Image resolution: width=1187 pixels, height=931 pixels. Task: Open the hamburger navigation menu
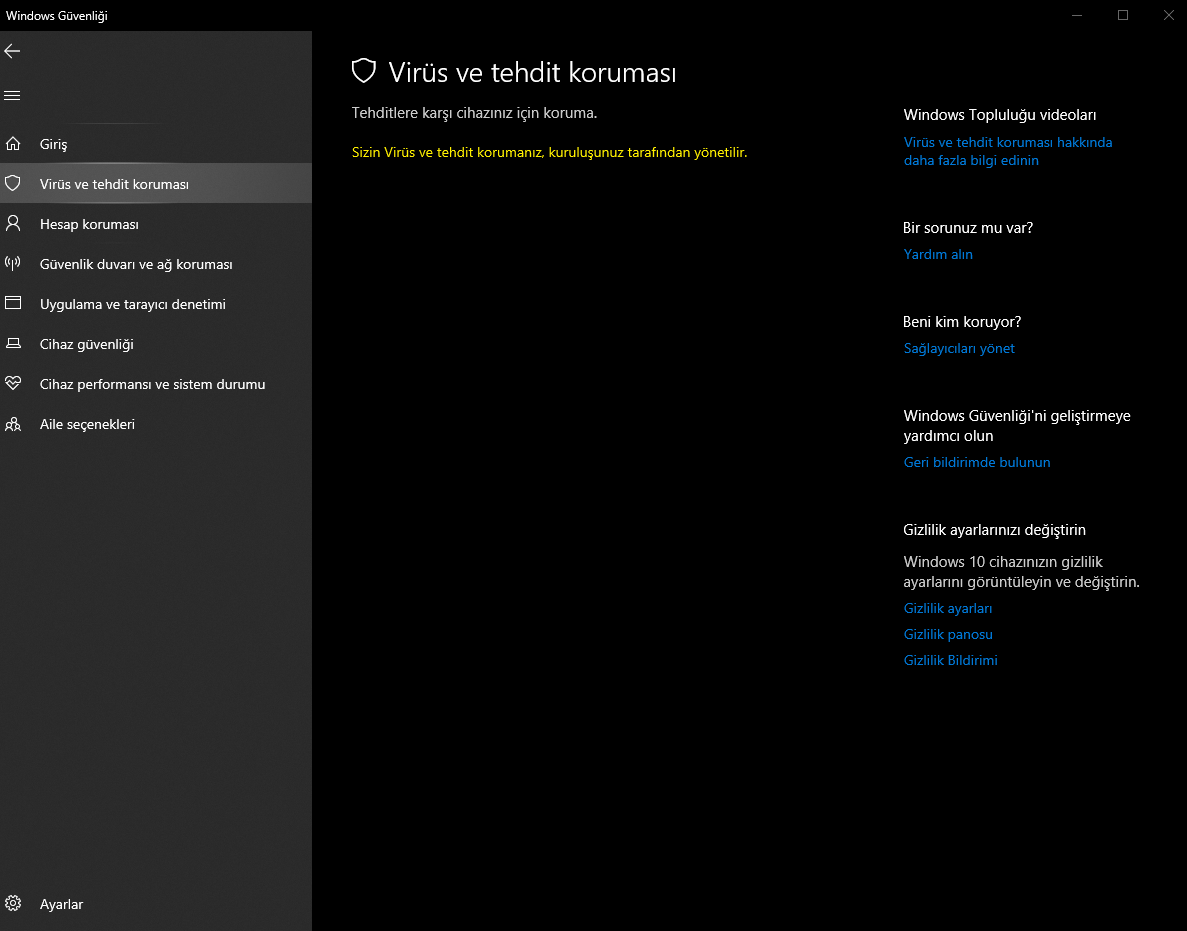pyautogui.click(x=12, y=95)
